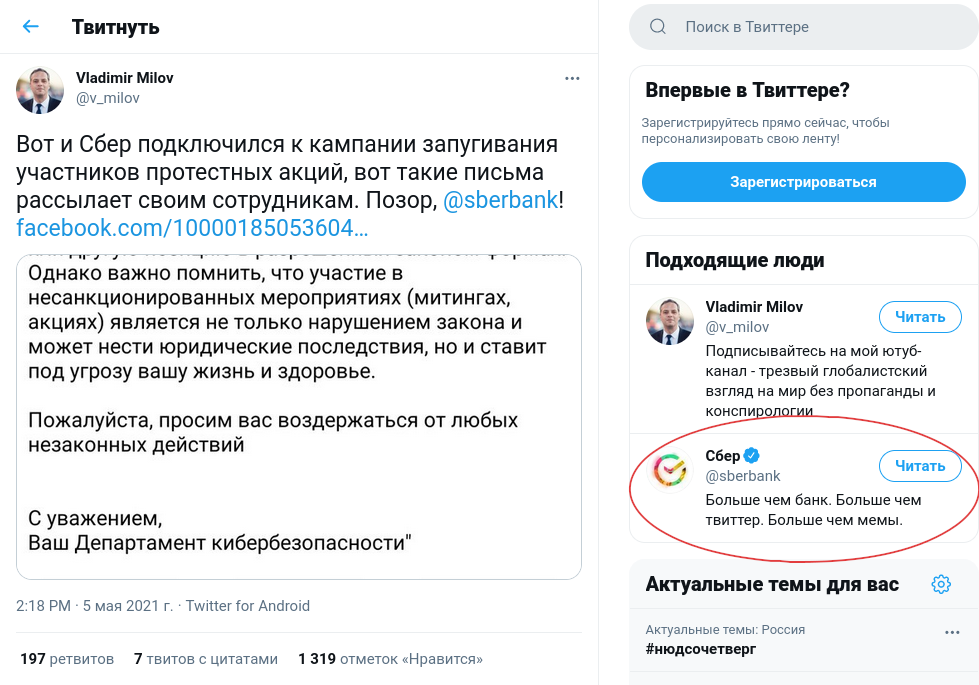Open the @sberbank mention link
The image size is (979, 685).
pyautogui.click(x=500, y=200)
